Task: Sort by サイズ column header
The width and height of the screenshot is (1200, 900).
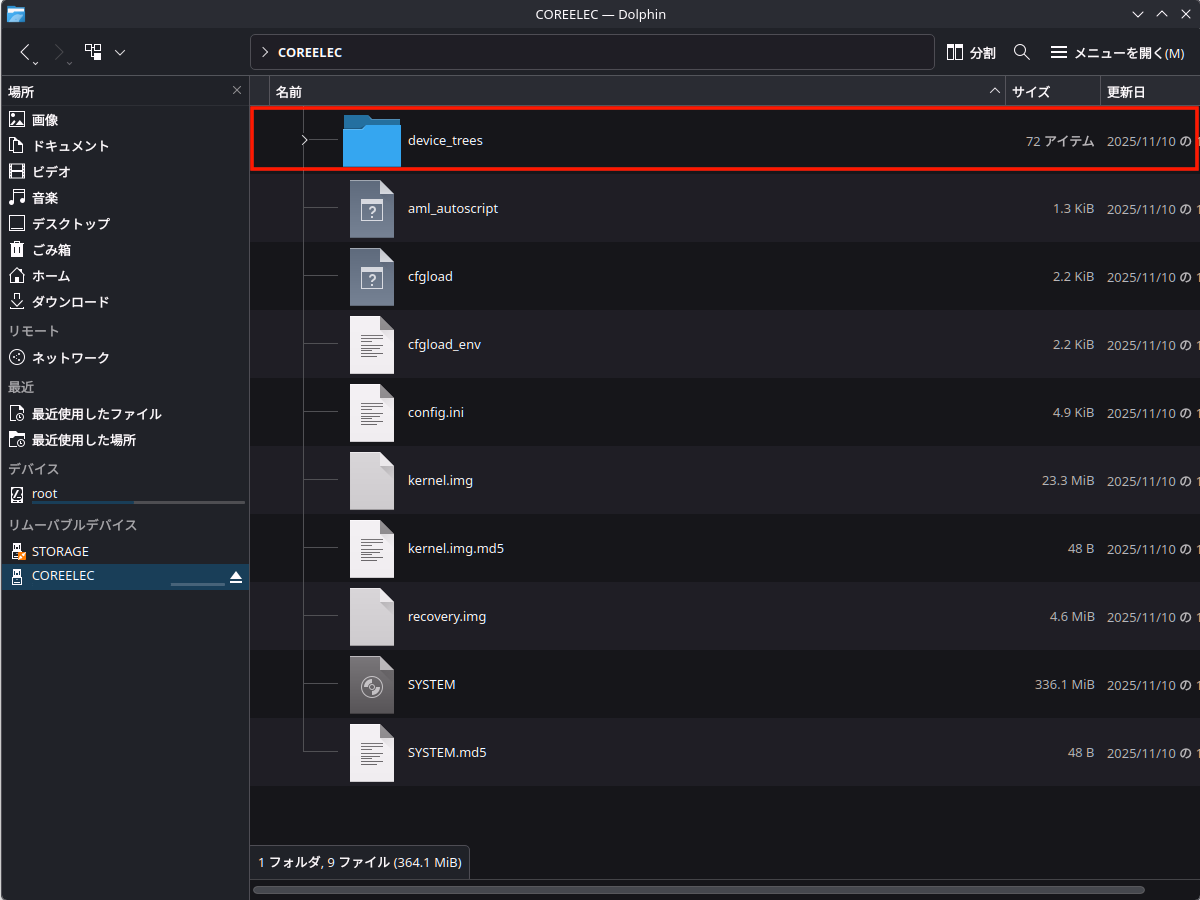Action: [x=1052, y=91]
